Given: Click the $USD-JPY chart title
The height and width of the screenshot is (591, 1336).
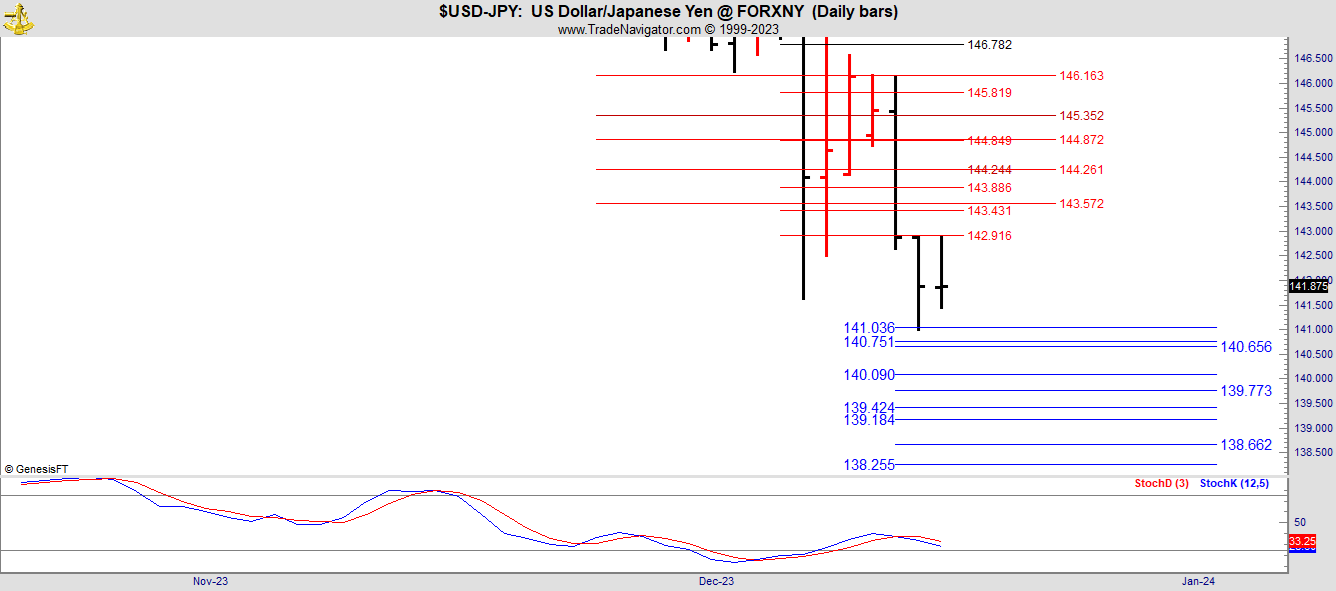Looking at the screenshot, I should click(668, 12).
